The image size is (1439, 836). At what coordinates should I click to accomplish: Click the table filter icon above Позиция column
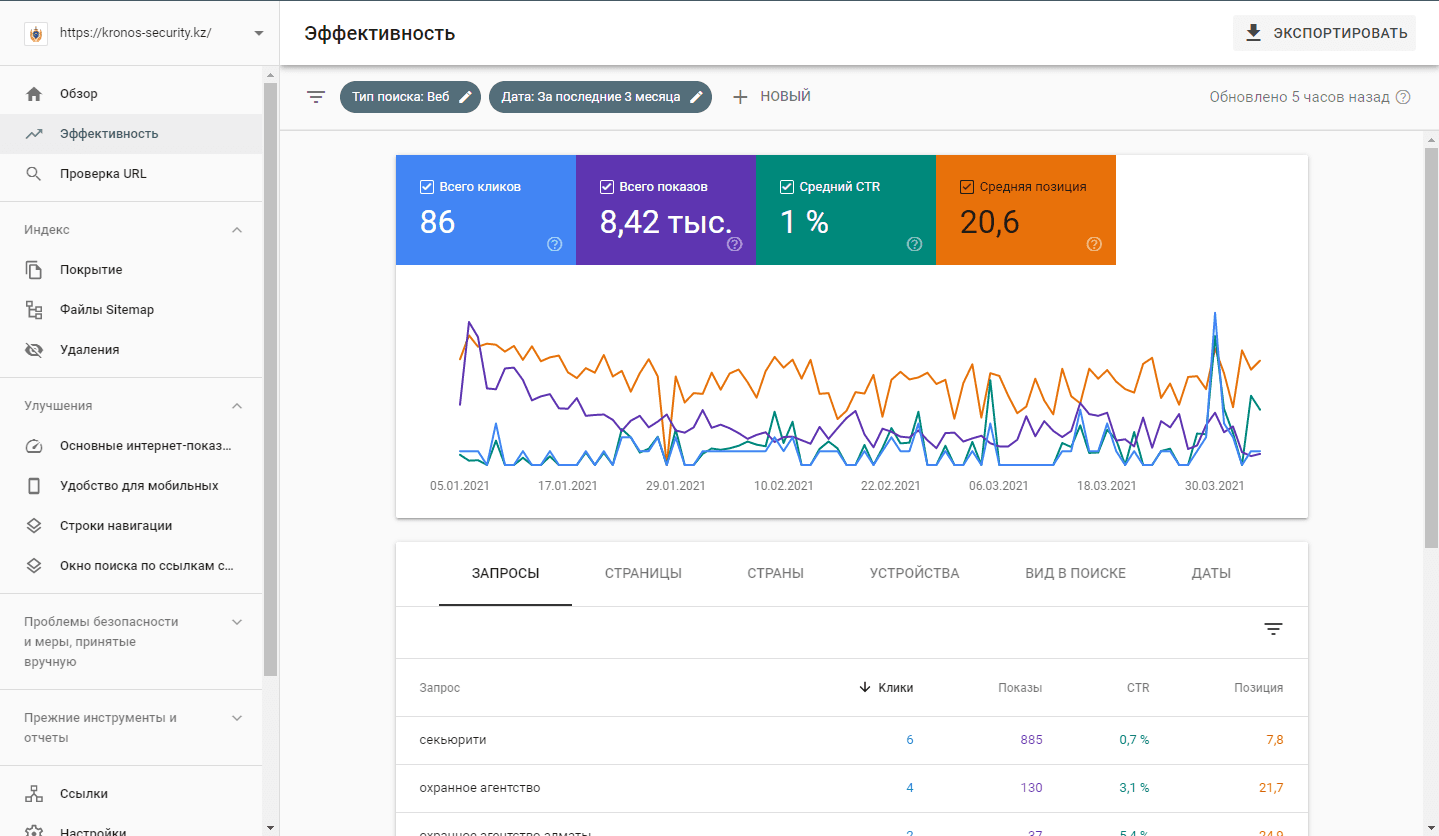tap(1273, 629)
